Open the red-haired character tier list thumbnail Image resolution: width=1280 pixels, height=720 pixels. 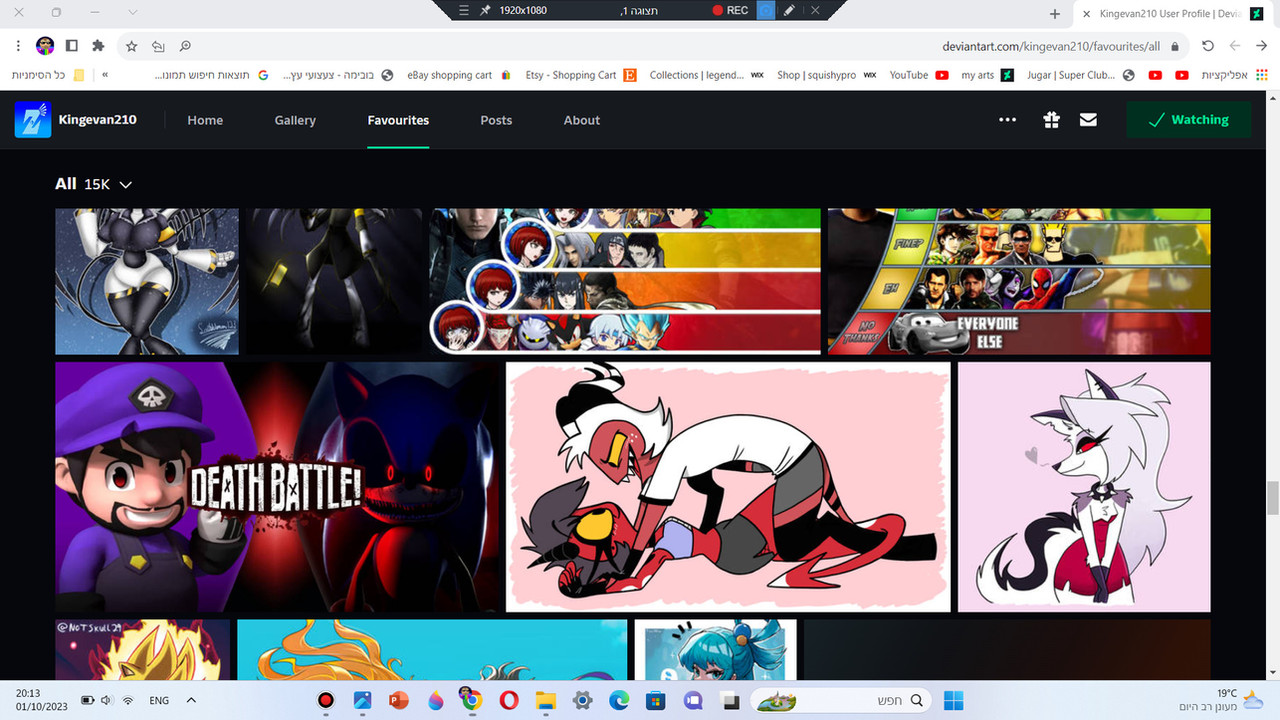pyautogui.click(x=625, y=281)
